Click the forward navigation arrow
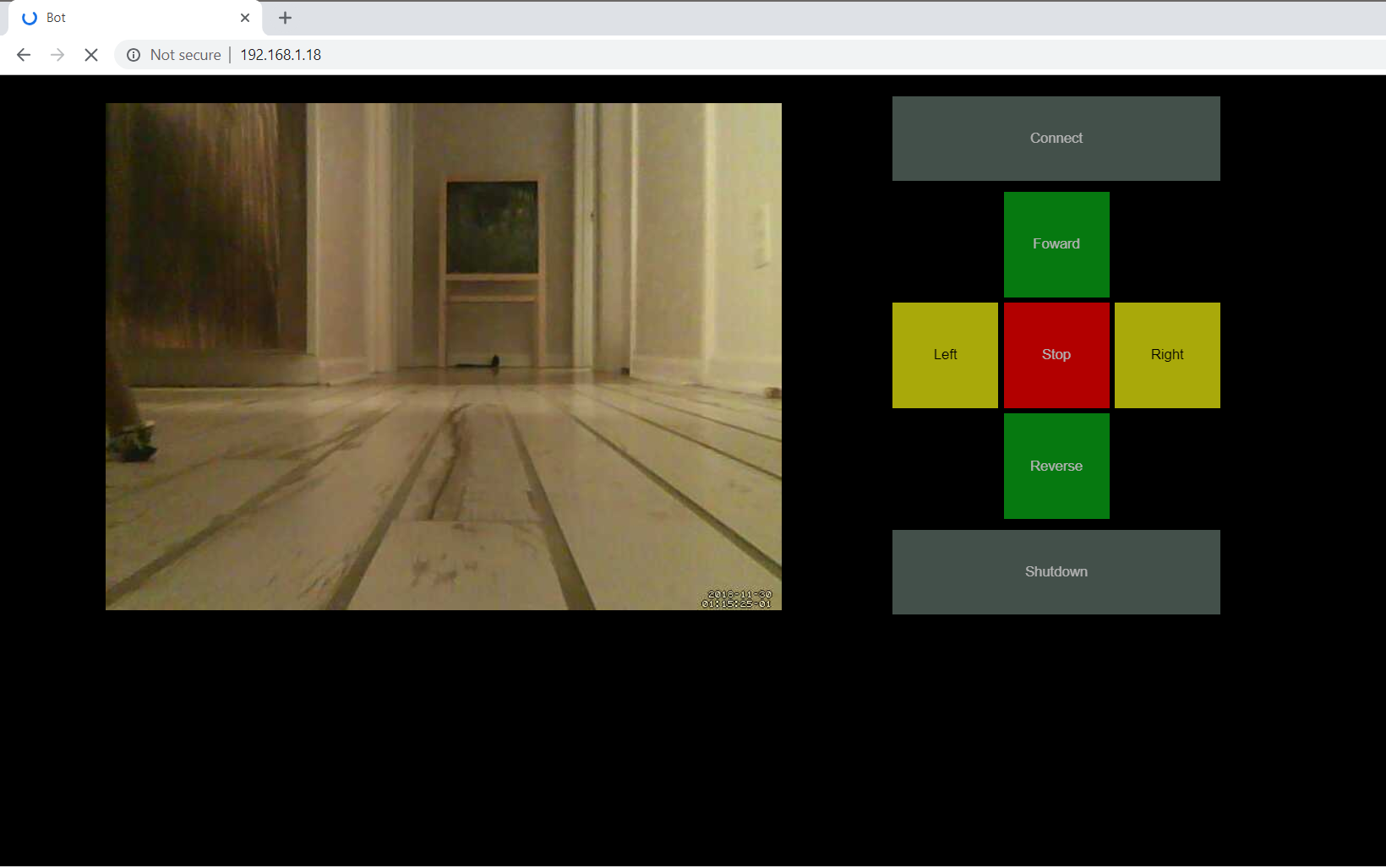This screenshot has width=1386, height=868. [57, 54]
